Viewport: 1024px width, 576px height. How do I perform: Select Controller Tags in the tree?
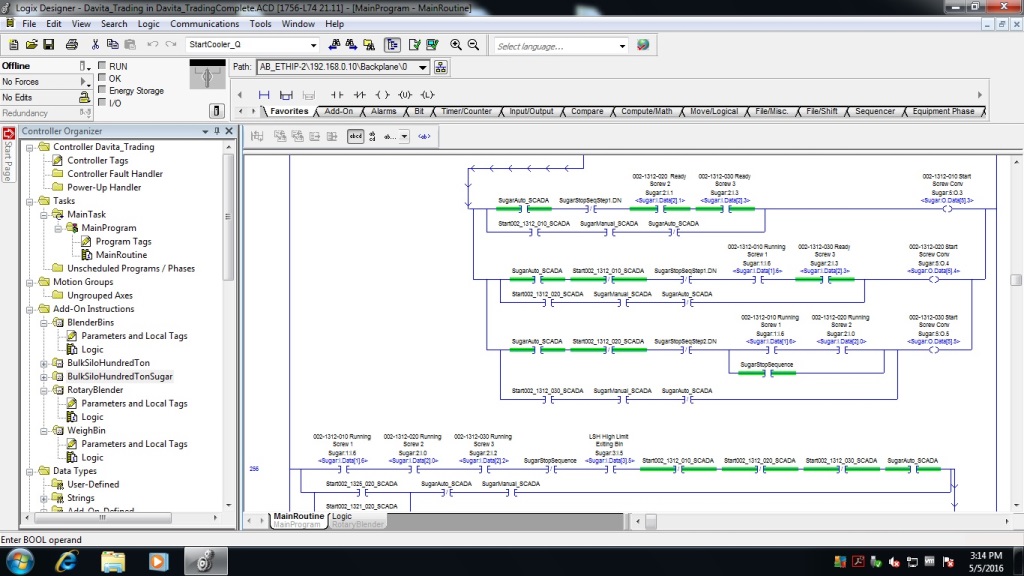click(97, 161)
